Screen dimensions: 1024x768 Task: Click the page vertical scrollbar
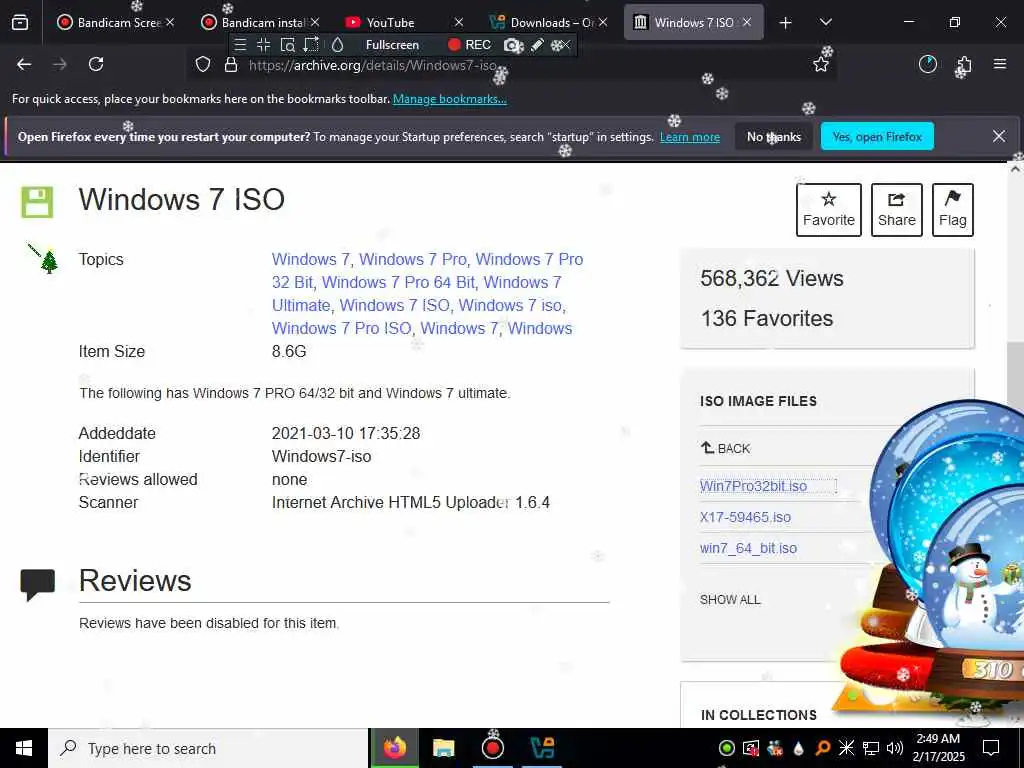[1016, 370]
